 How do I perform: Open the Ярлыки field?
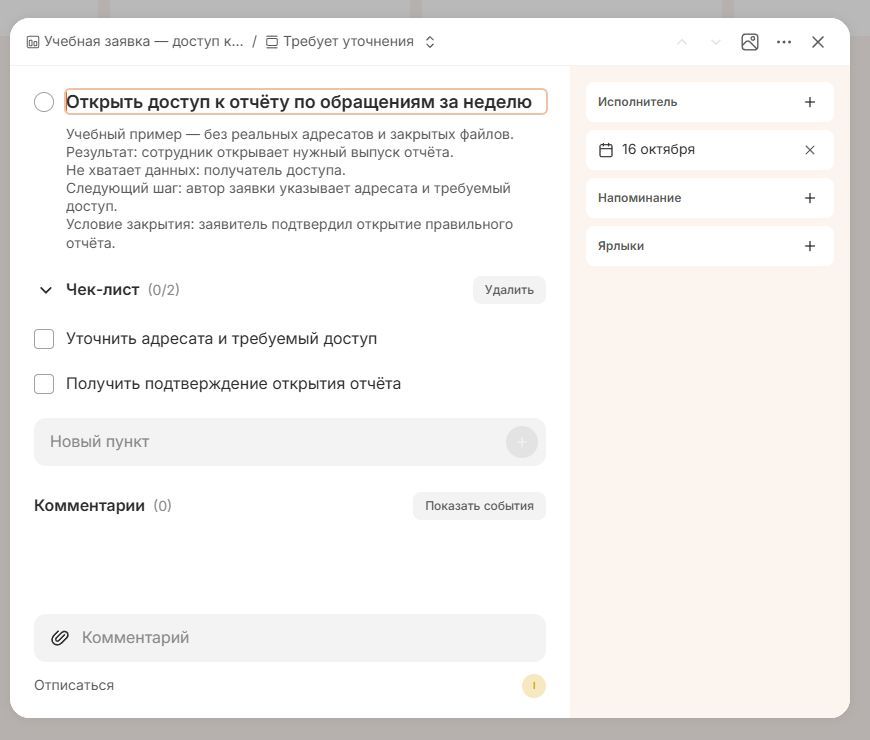click(x=710, y=246)
